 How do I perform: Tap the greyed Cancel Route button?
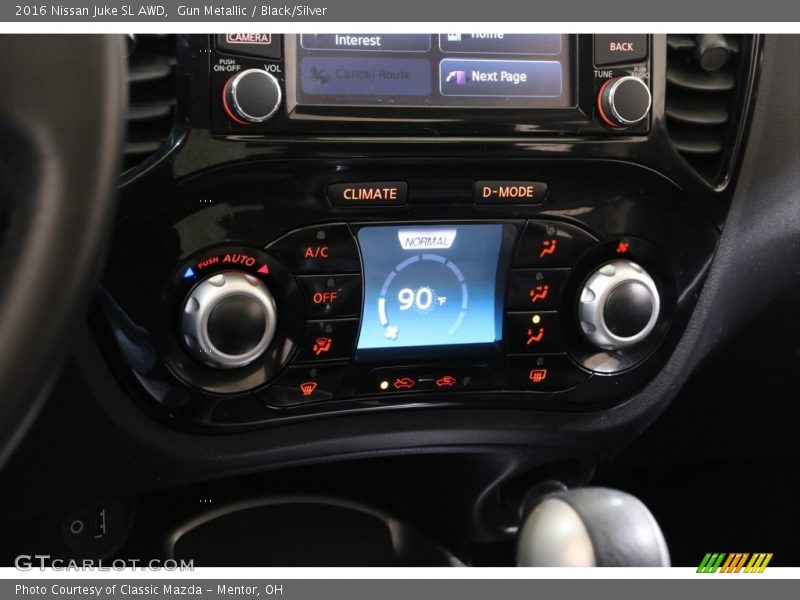[365, 76]
